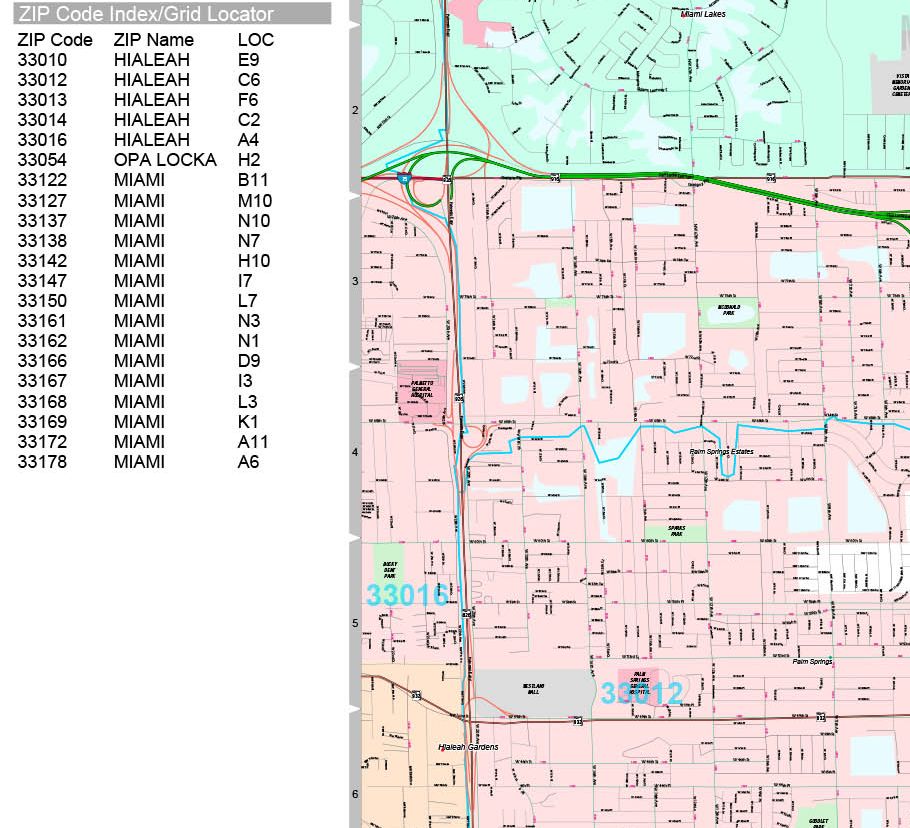
Task: Click the Palm Springs General Hospital block
Action: tap(638, 684)
